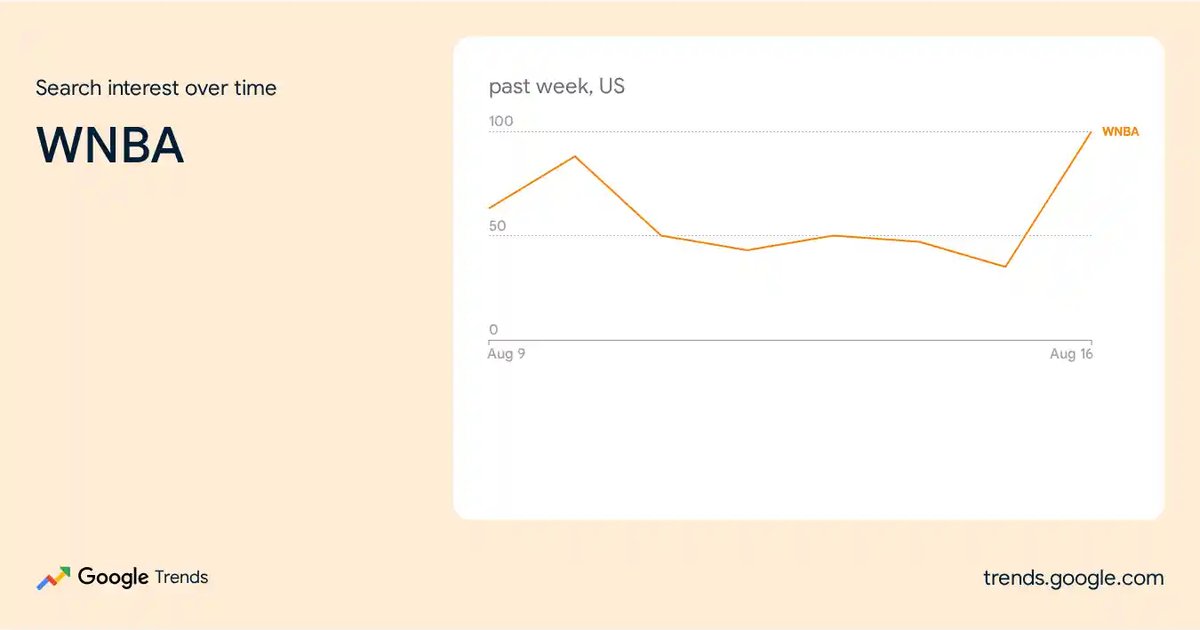
Task: Click the Aug 9 axis label
Action: 506,354
